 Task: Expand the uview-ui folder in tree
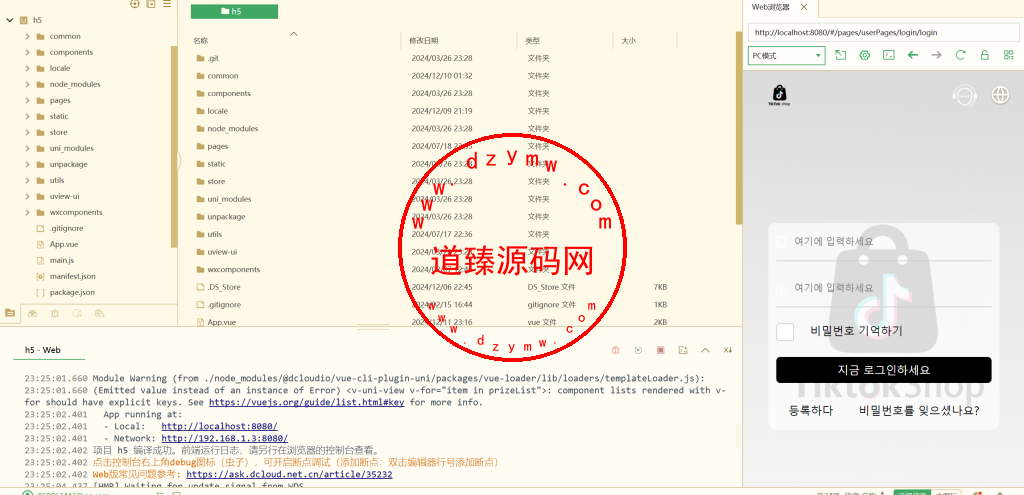[27, 196]
